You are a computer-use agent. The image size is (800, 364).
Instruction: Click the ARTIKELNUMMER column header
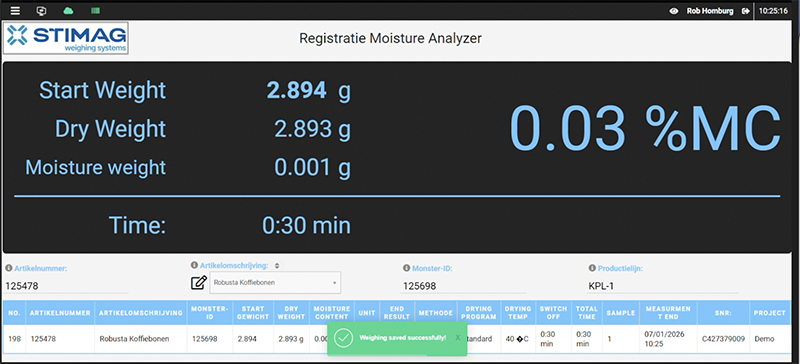click(x=60, y=312)
